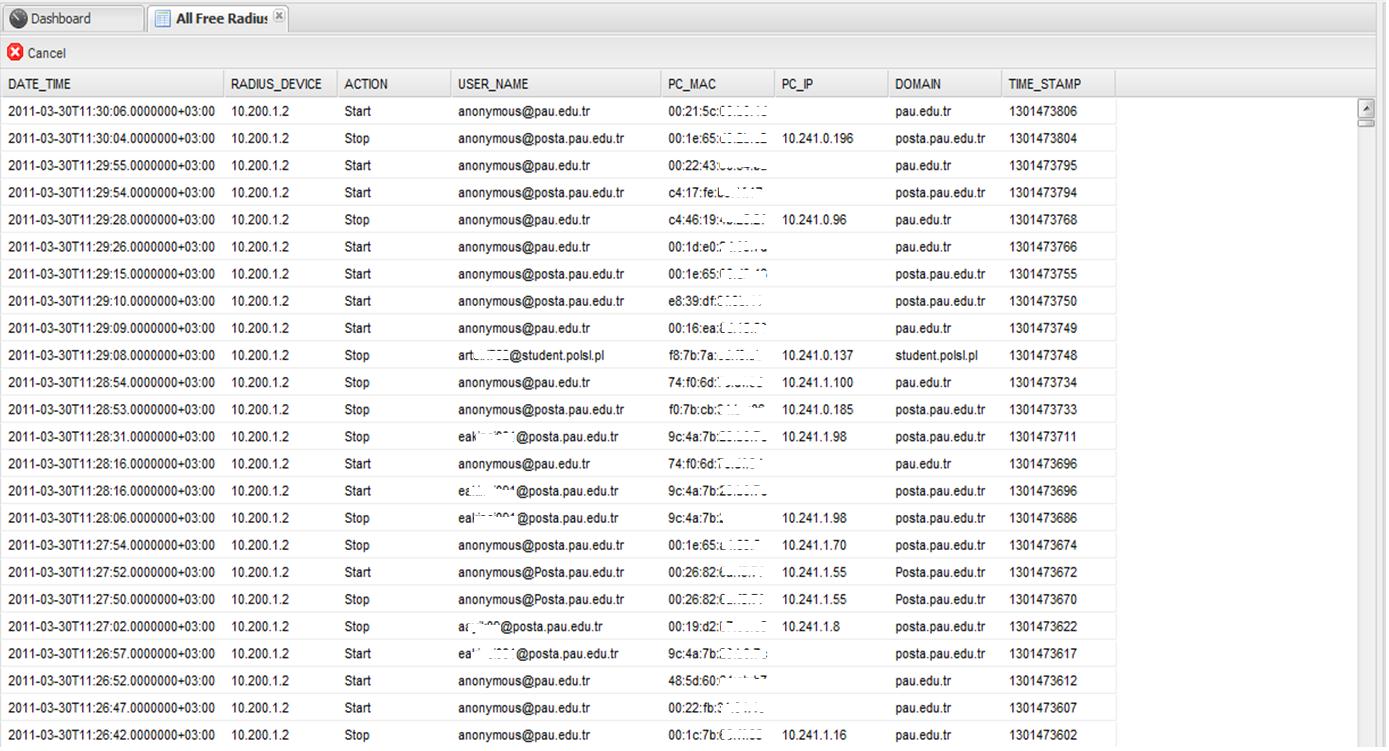Select MAC cell starting with f8:7b:7a

pos(716,355)
